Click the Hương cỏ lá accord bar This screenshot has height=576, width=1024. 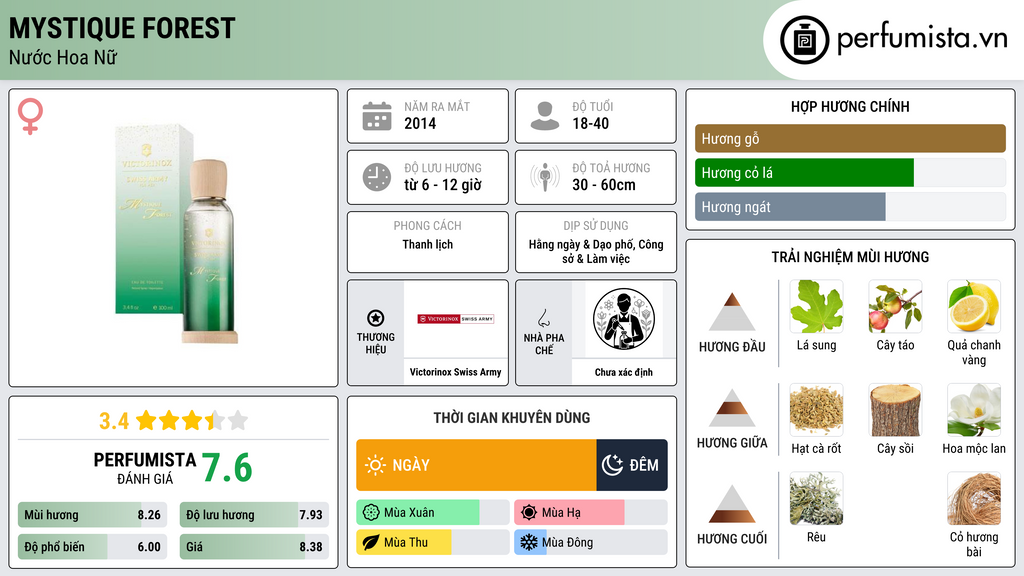click(x=850, y=172)
